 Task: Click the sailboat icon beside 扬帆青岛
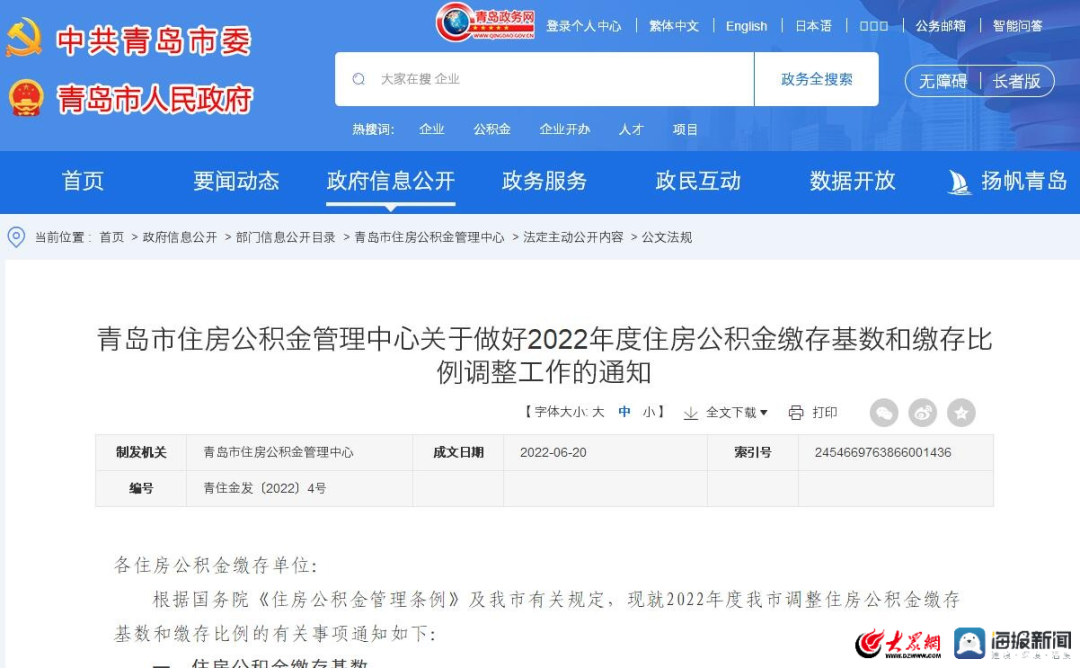(x=959, y=182)
